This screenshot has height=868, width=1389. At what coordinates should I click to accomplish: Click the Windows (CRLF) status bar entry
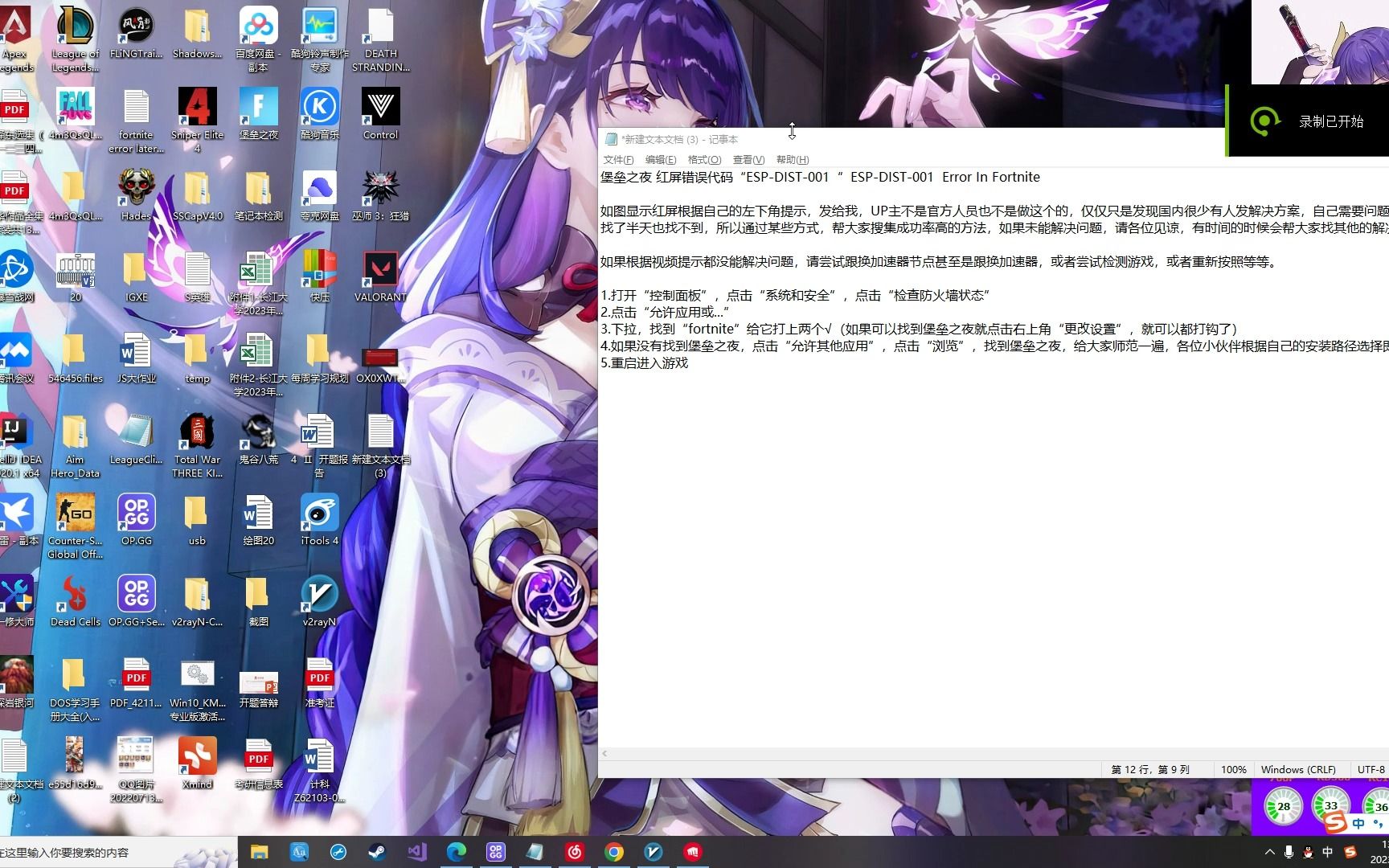1298,769
